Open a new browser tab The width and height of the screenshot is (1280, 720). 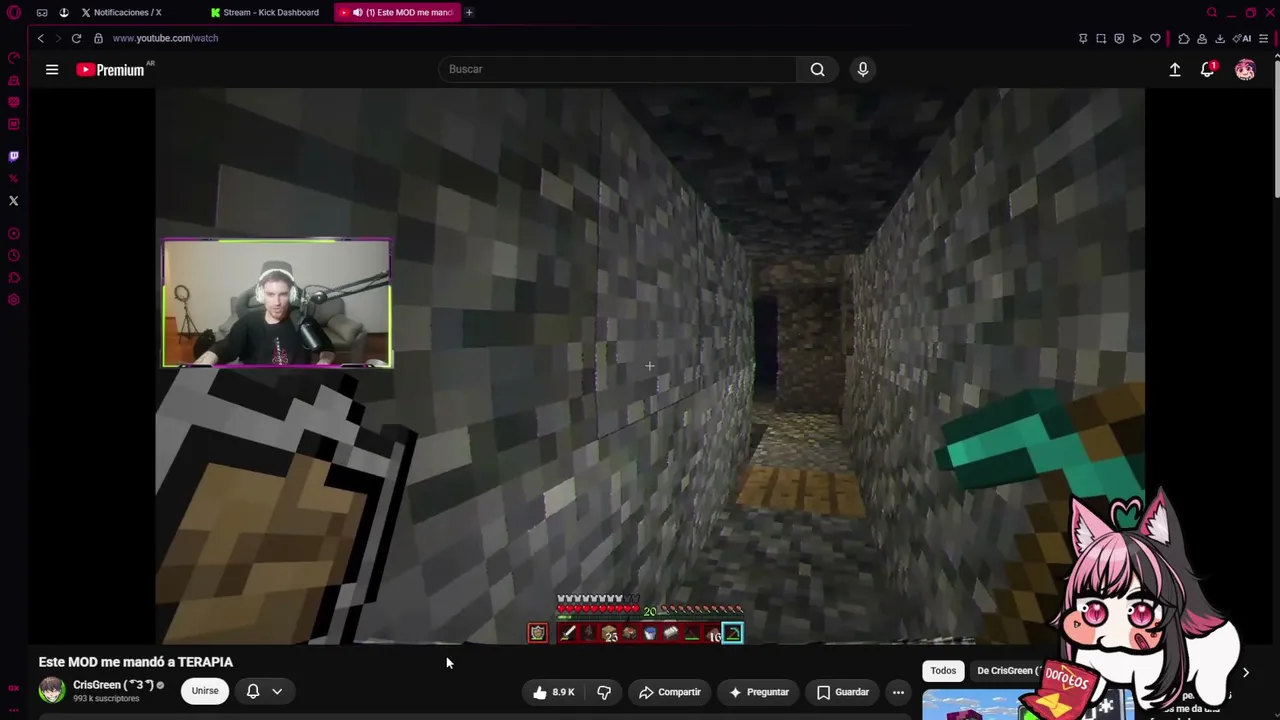tap(469, 12)
